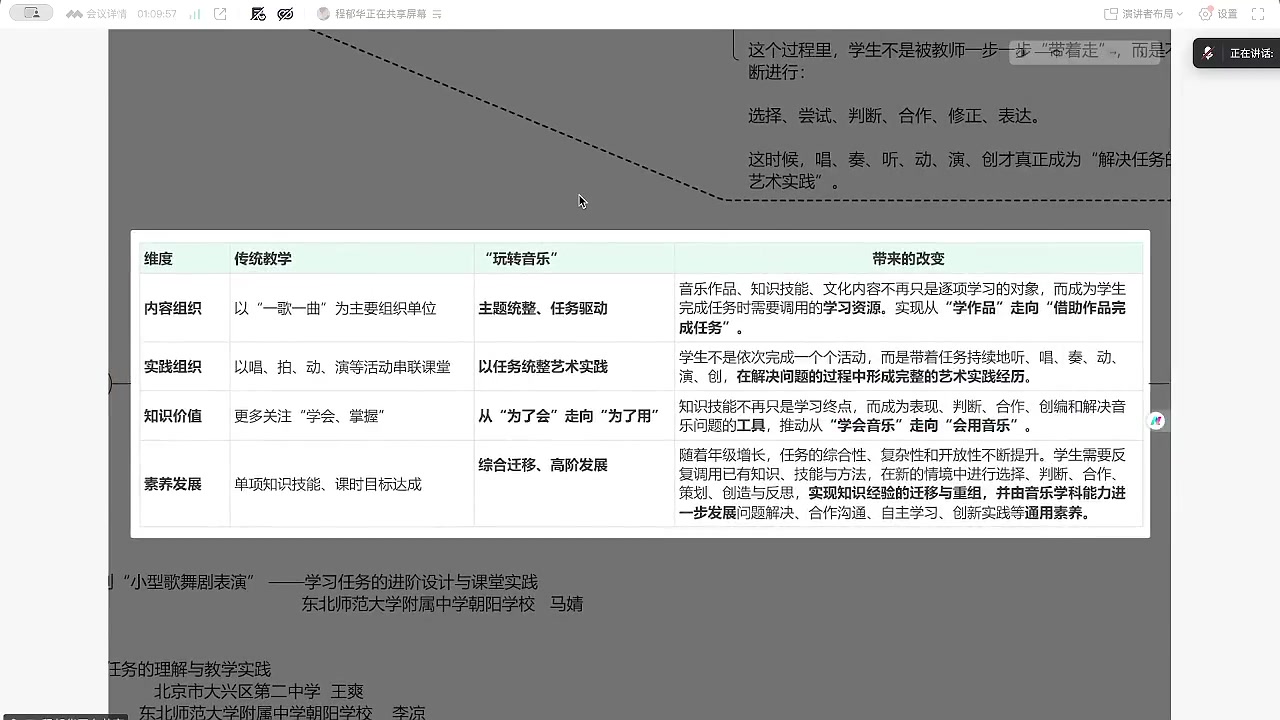Click the cell 综合迁移、高阶发展

(574, 483)
